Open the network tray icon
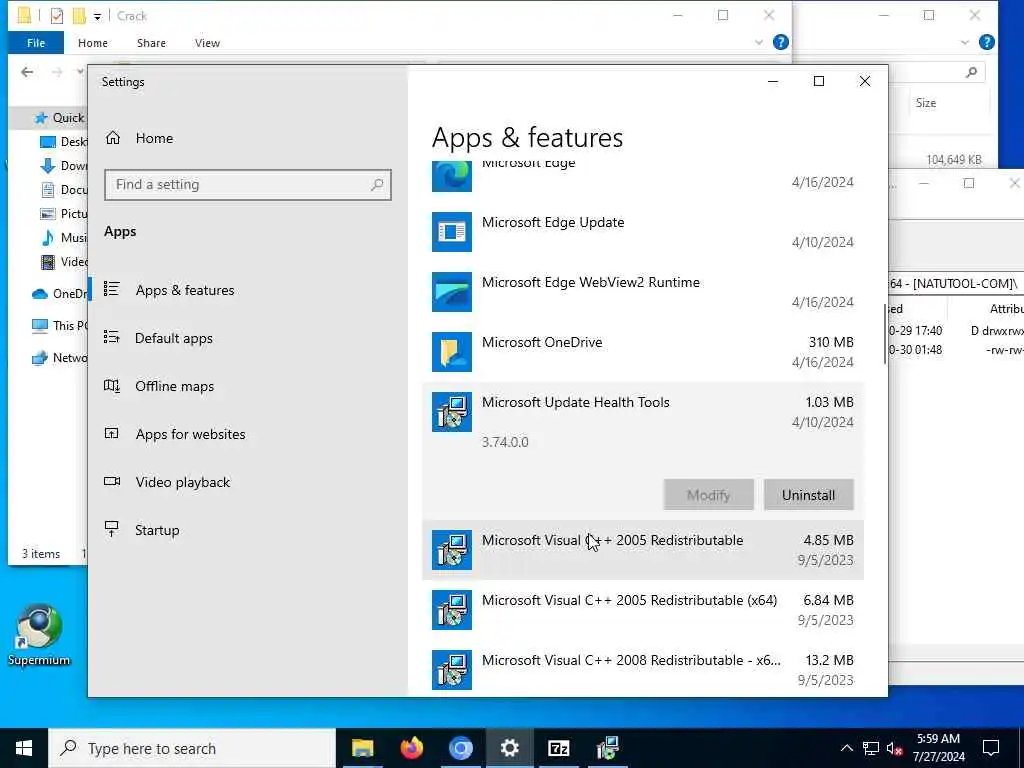The image size is (1024, 768). pyautogui.click(x=871, y=748)
